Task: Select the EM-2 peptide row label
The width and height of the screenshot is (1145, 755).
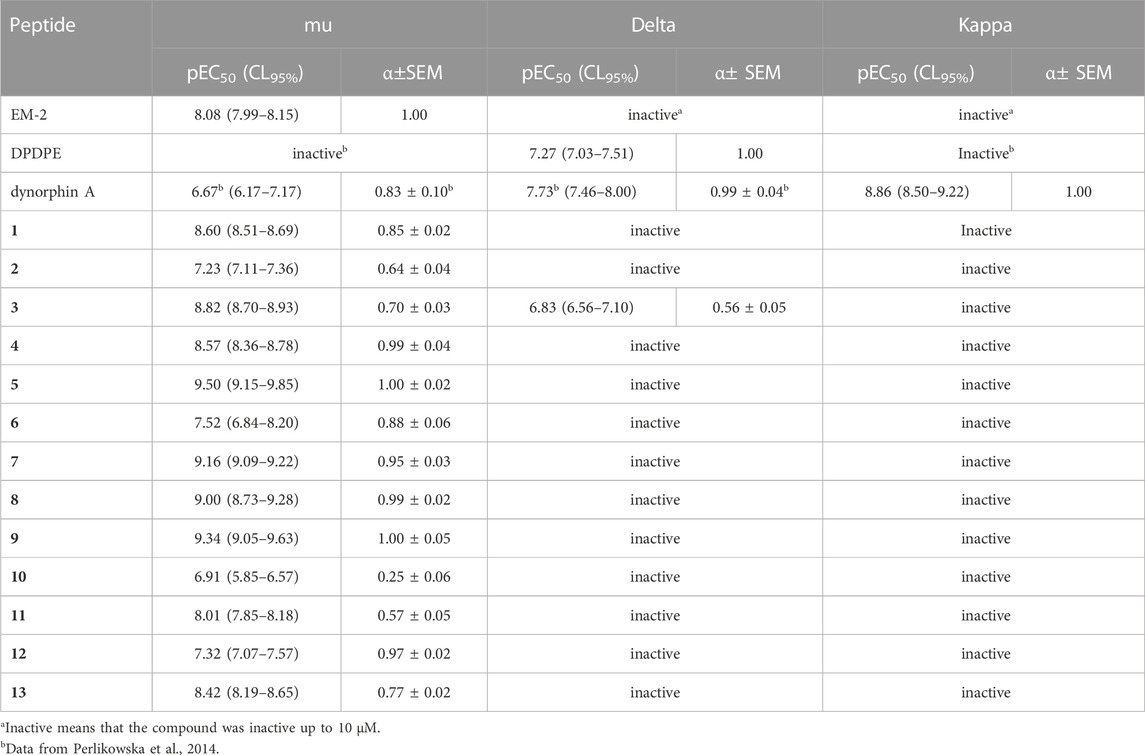Action: [28, 115]
